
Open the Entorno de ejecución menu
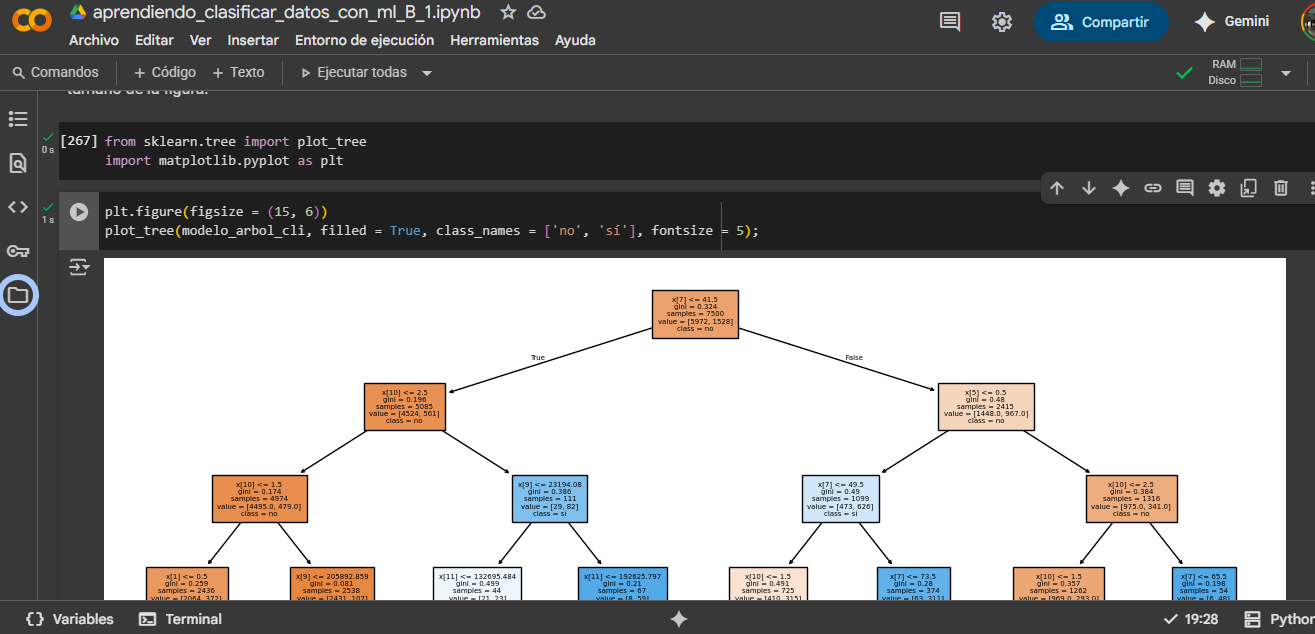pyautogui.click(x=364, y=40)
